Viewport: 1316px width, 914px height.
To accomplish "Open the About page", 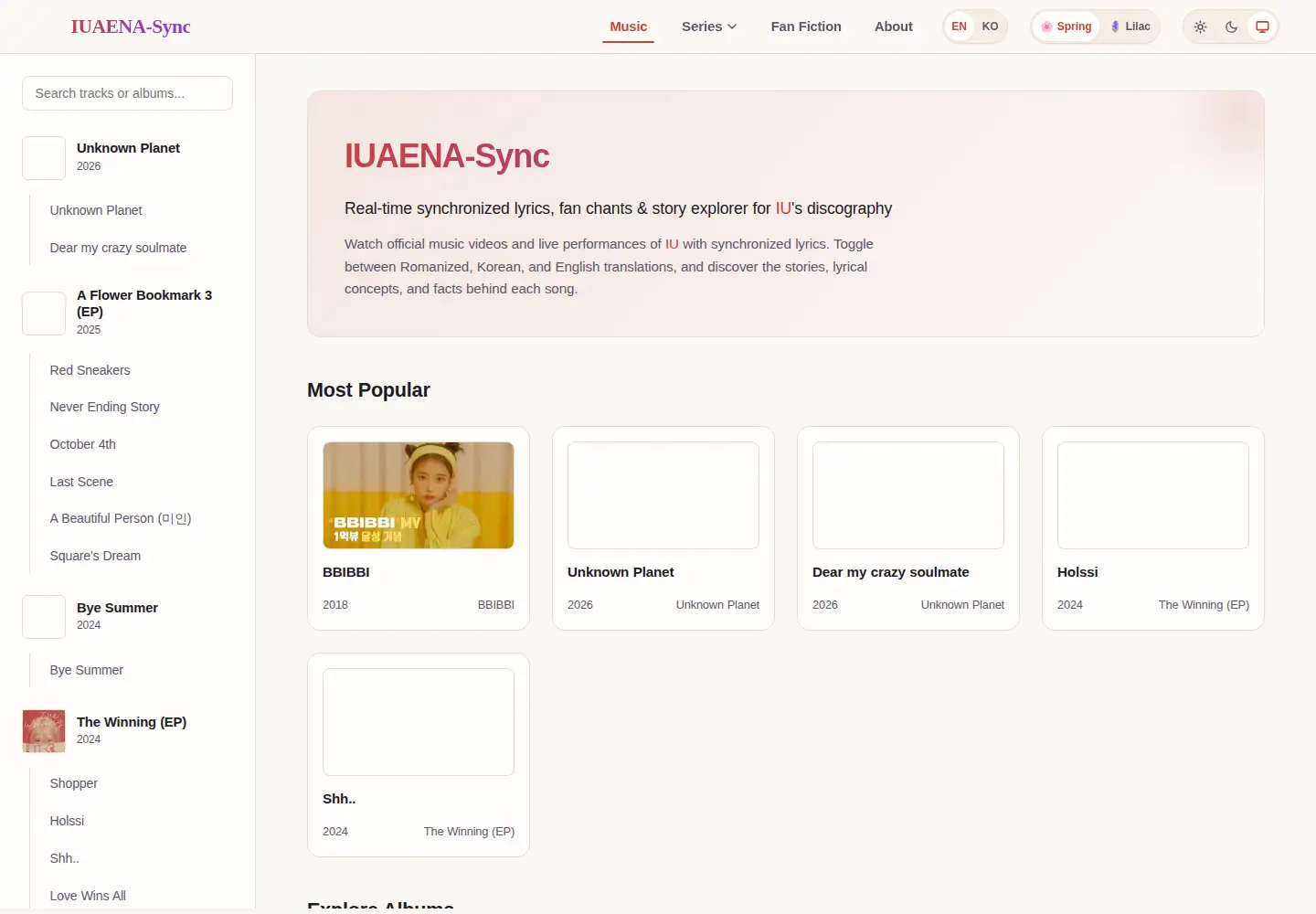I will (894, 27).
